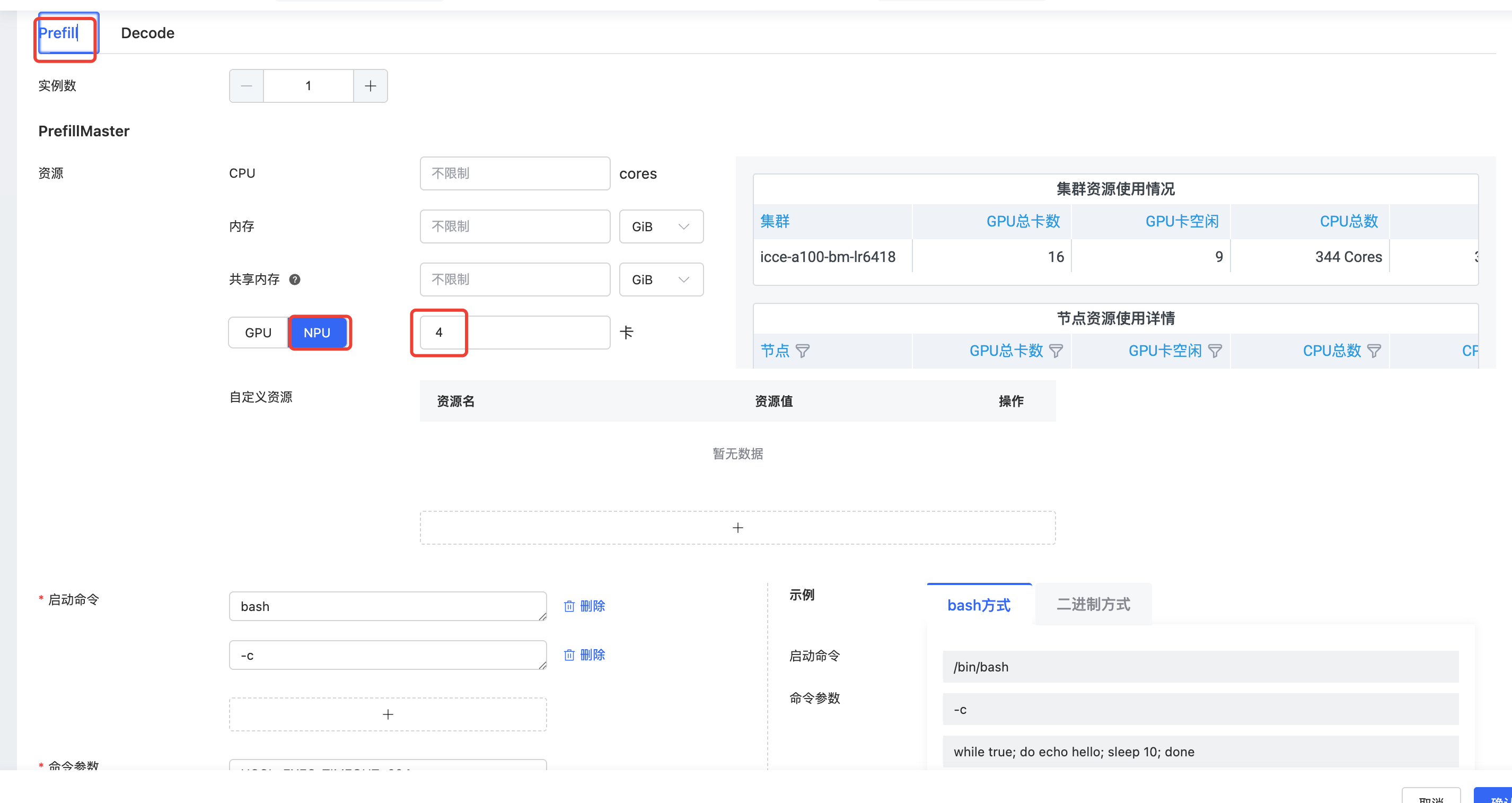Add a new startup command entry

pos(388,714)
